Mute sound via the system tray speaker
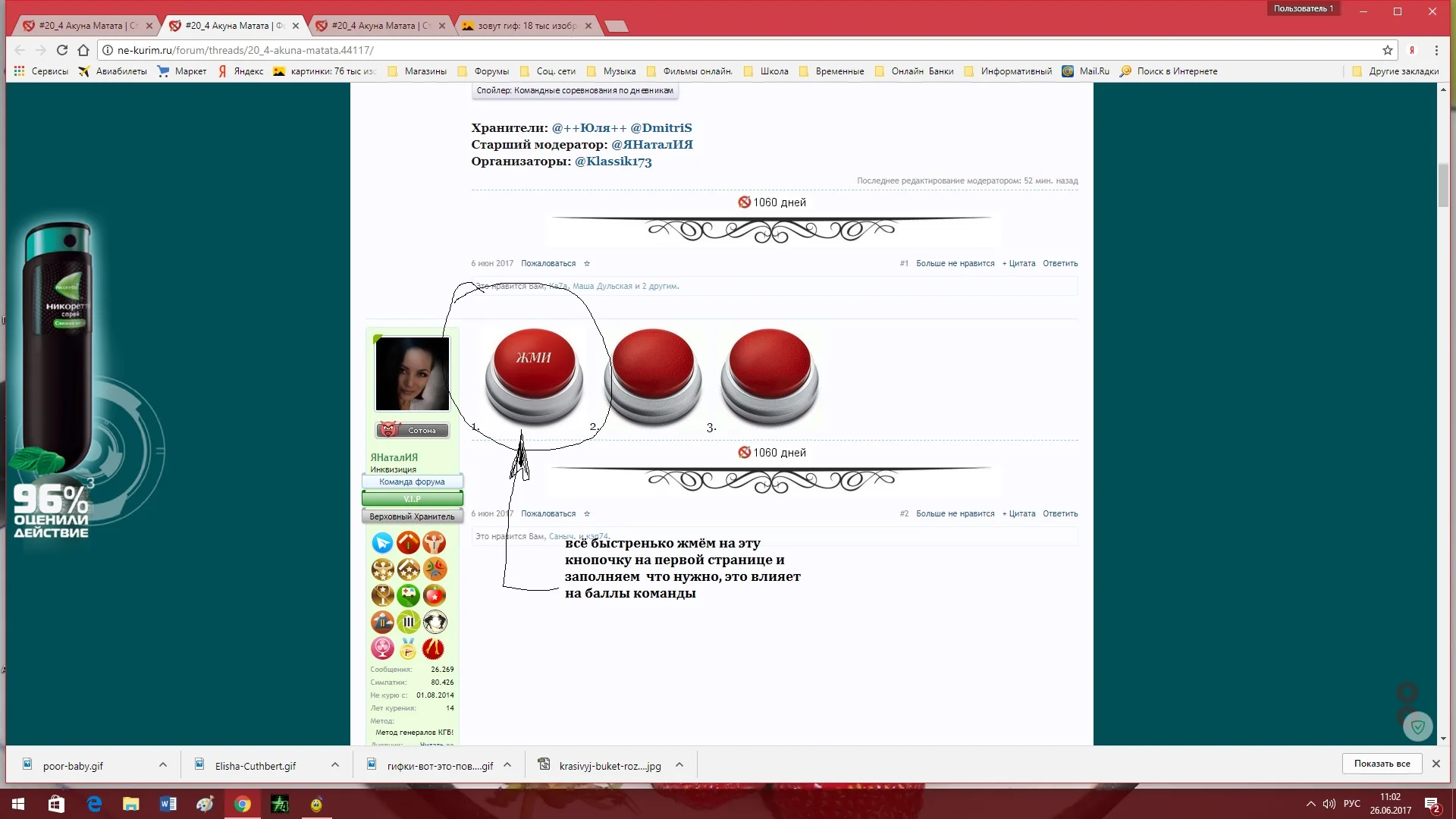 [1329, 804]
